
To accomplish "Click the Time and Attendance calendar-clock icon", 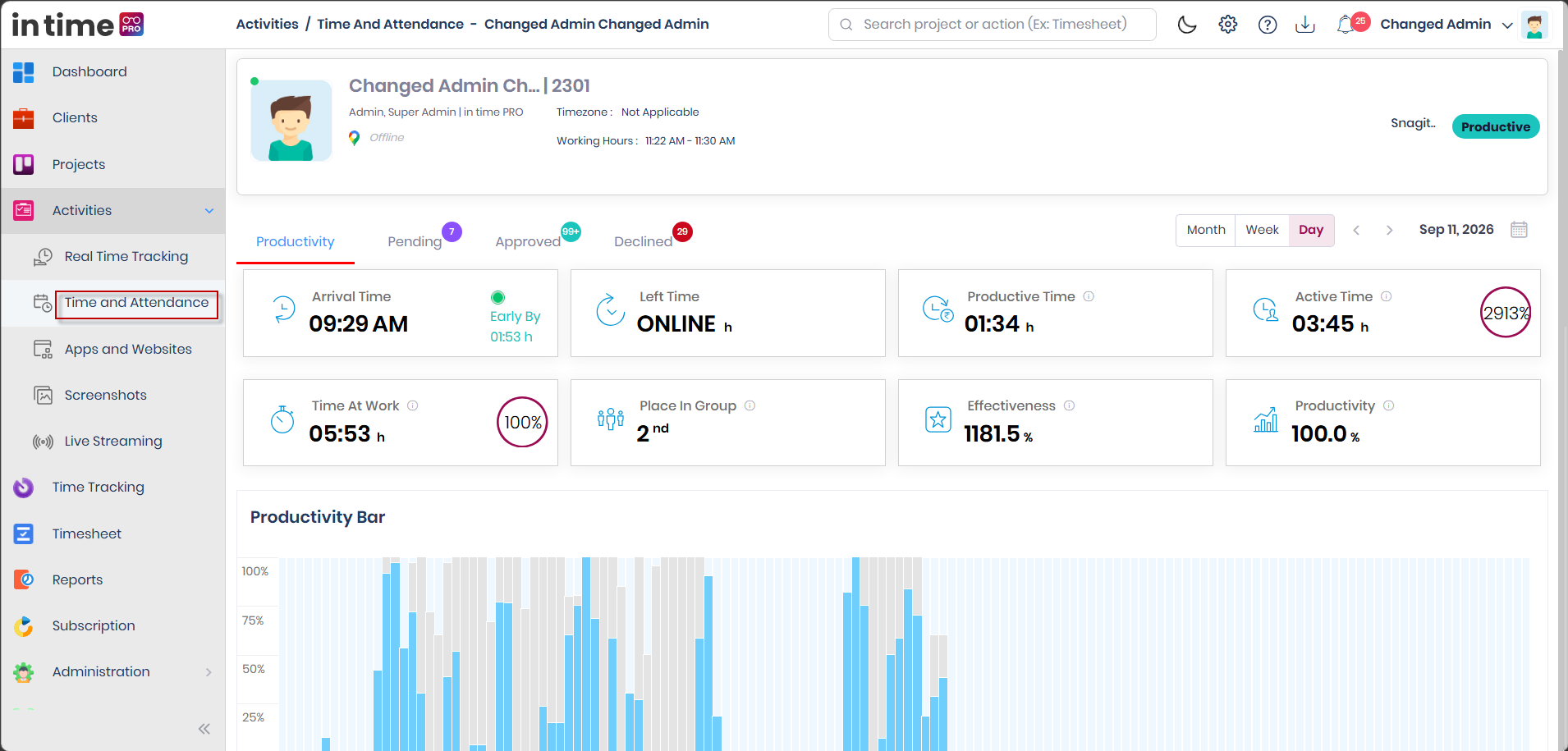I will 43,303.
